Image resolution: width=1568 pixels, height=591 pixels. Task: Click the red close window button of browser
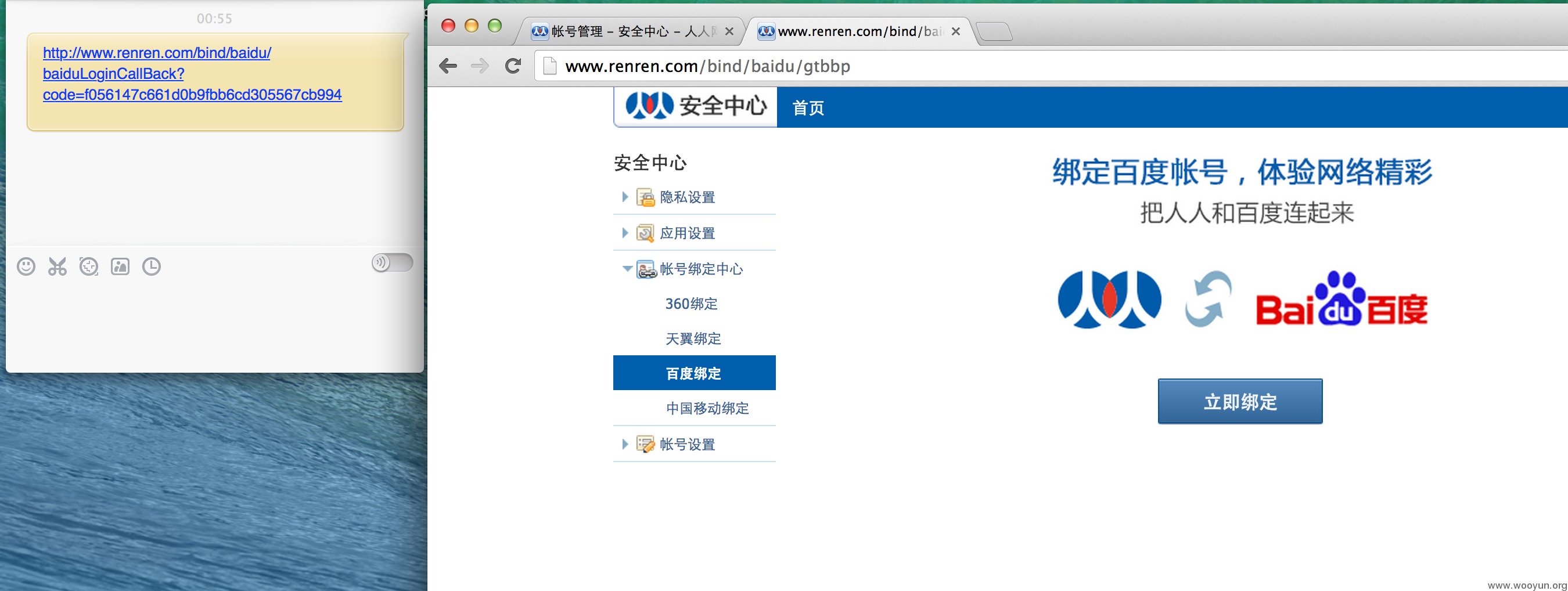pyautogui.click(x=448, y=26)
